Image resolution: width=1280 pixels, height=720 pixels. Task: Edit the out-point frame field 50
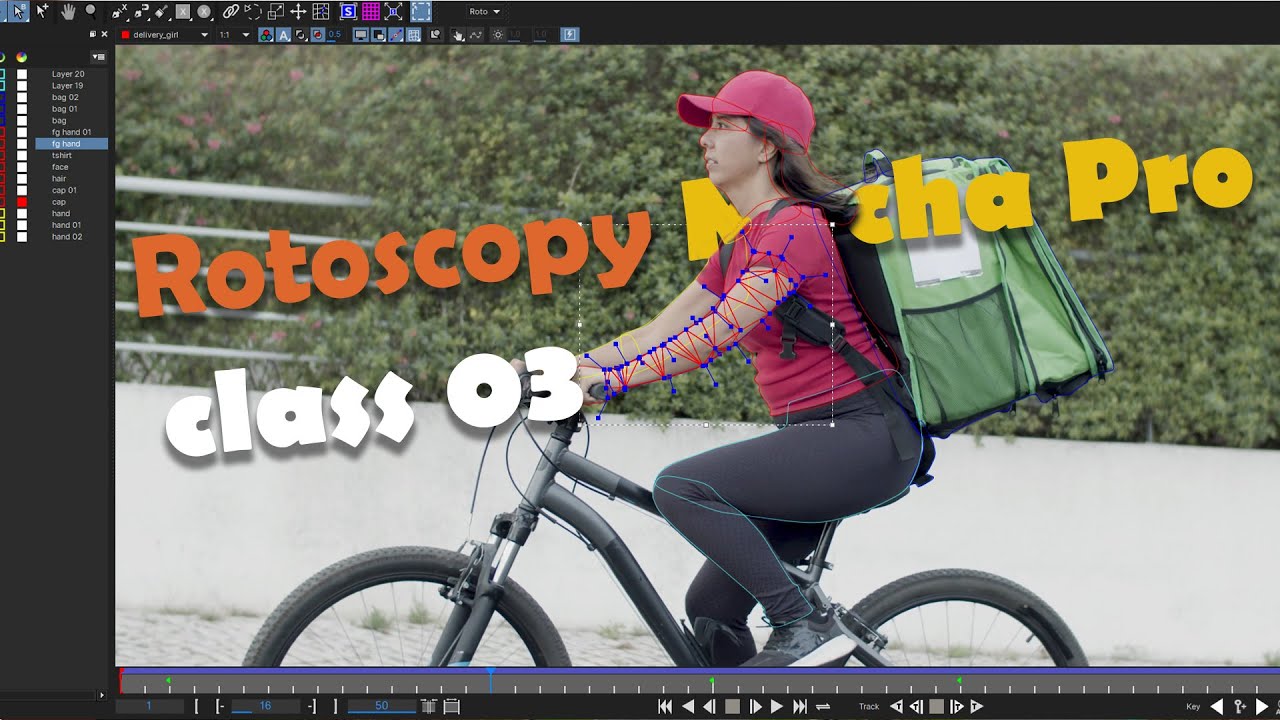tap(381, 706)
